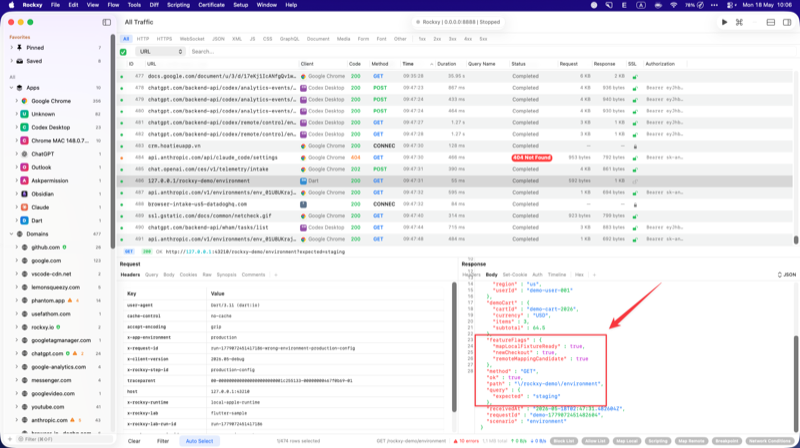800x448 pixels.
Task: Toggle the Block List rule
Action: click(563, 441)
